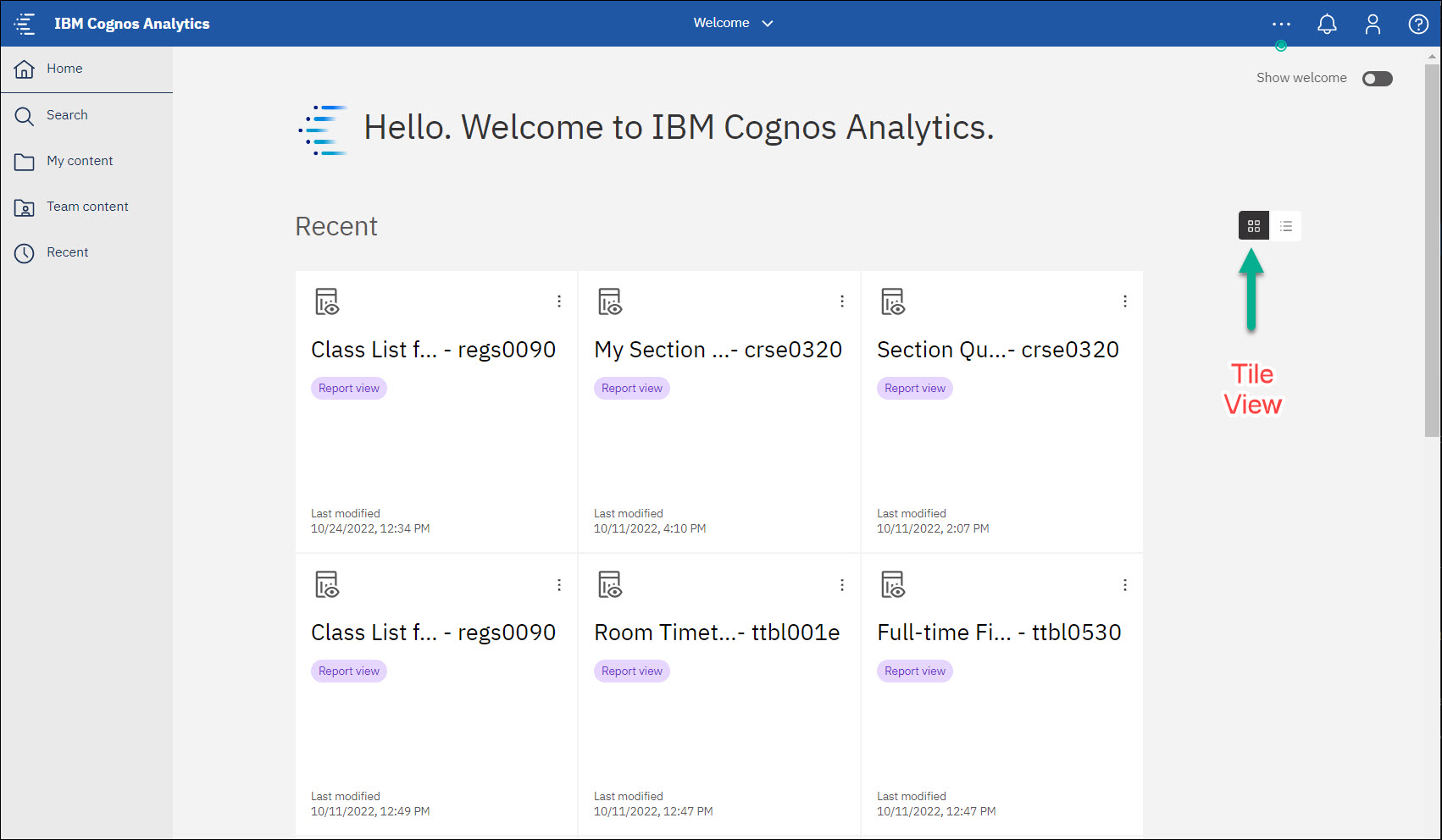The height and width of the screenshot is (840, 1442).
Task: Open the more options ellipsis in header
Action: coord(1281,24)
